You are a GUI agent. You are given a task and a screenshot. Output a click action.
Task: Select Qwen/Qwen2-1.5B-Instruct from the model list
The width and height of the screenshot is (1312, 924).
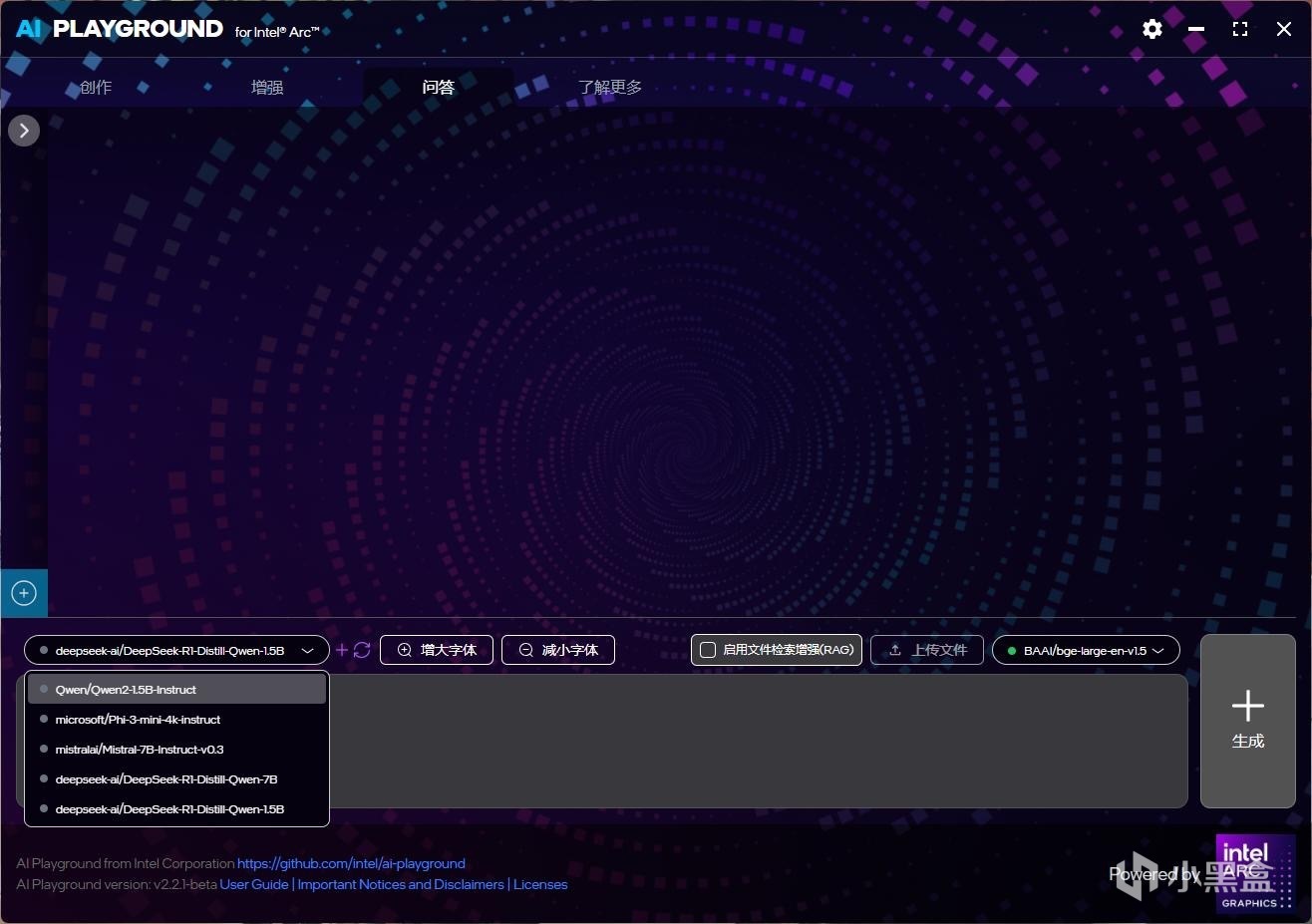point(176,689)
